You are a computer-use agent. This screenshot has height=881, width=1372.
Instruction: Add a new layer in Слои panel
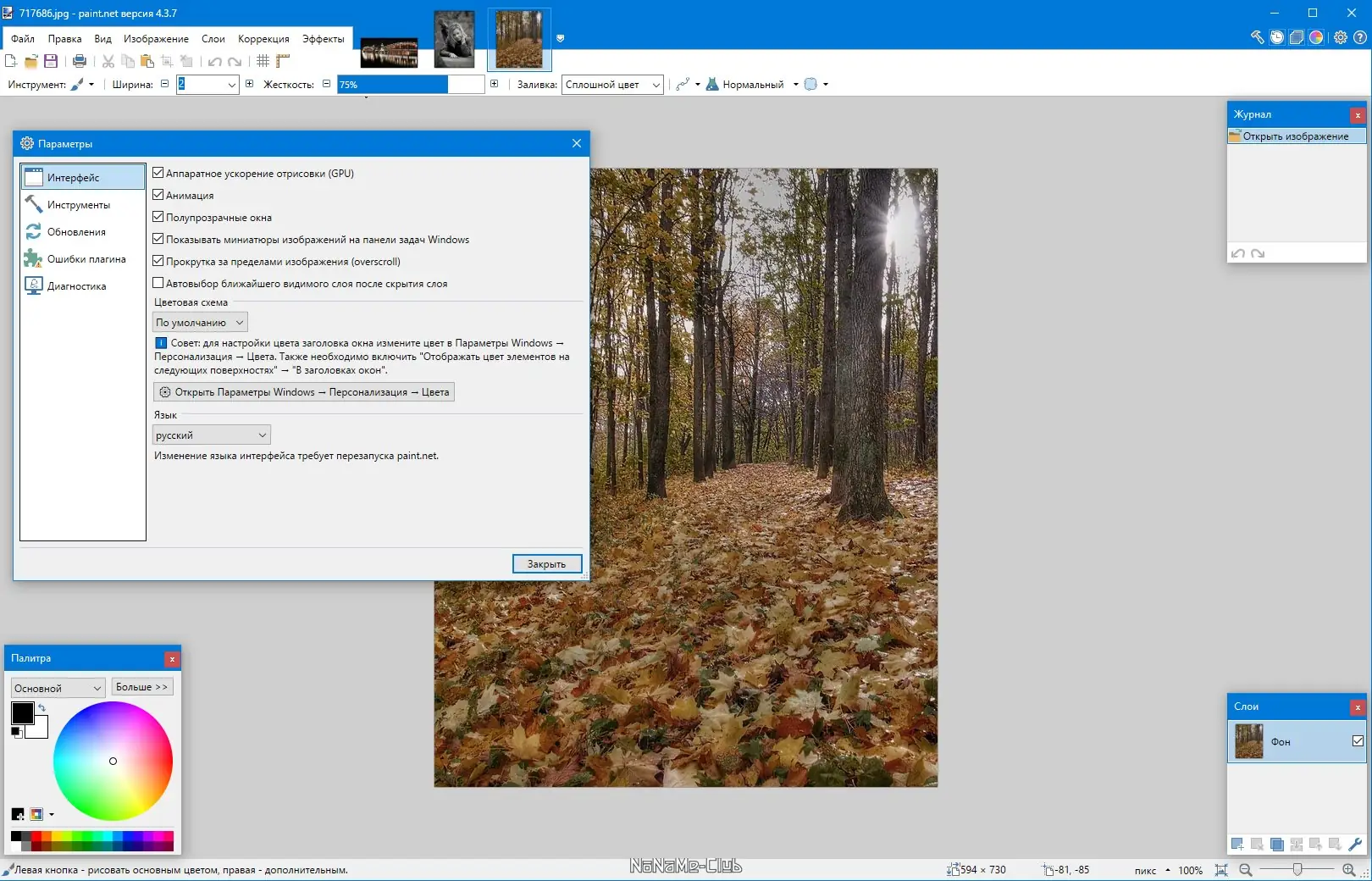tap(1237, 845)
